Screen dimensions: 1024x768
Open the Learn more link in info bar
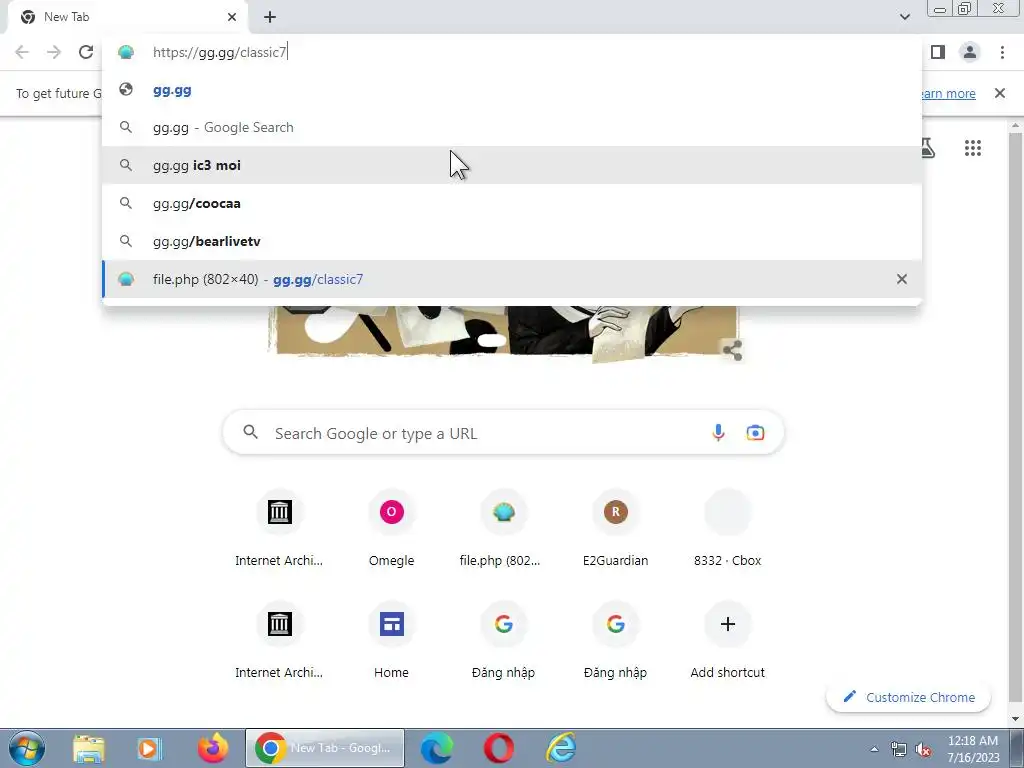tap(947, 93)
